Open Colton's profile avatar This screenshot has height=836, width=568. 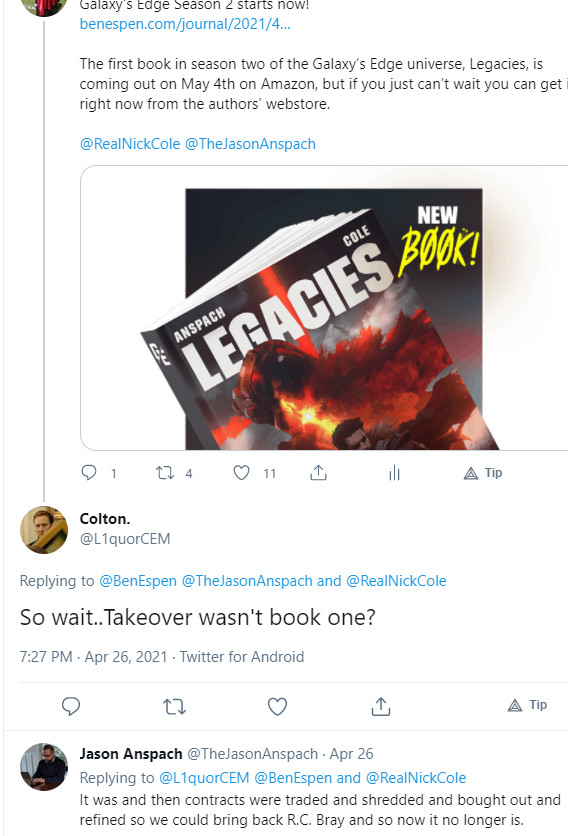pos(44,529)
